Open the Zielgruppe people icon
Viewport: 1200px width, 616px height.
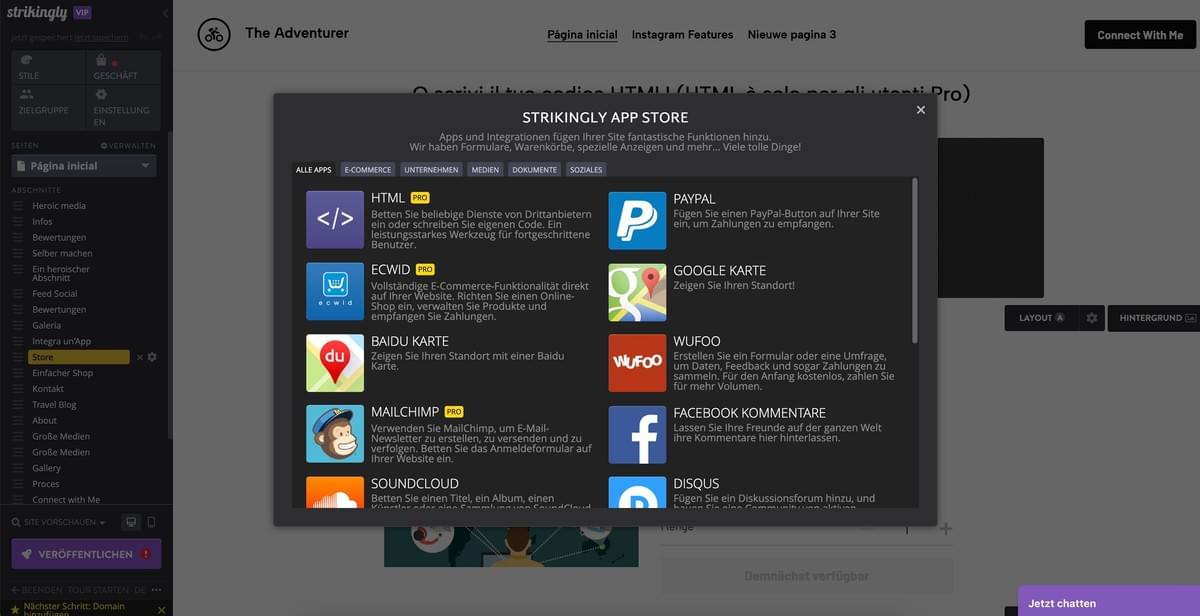(x=27, y=94)
